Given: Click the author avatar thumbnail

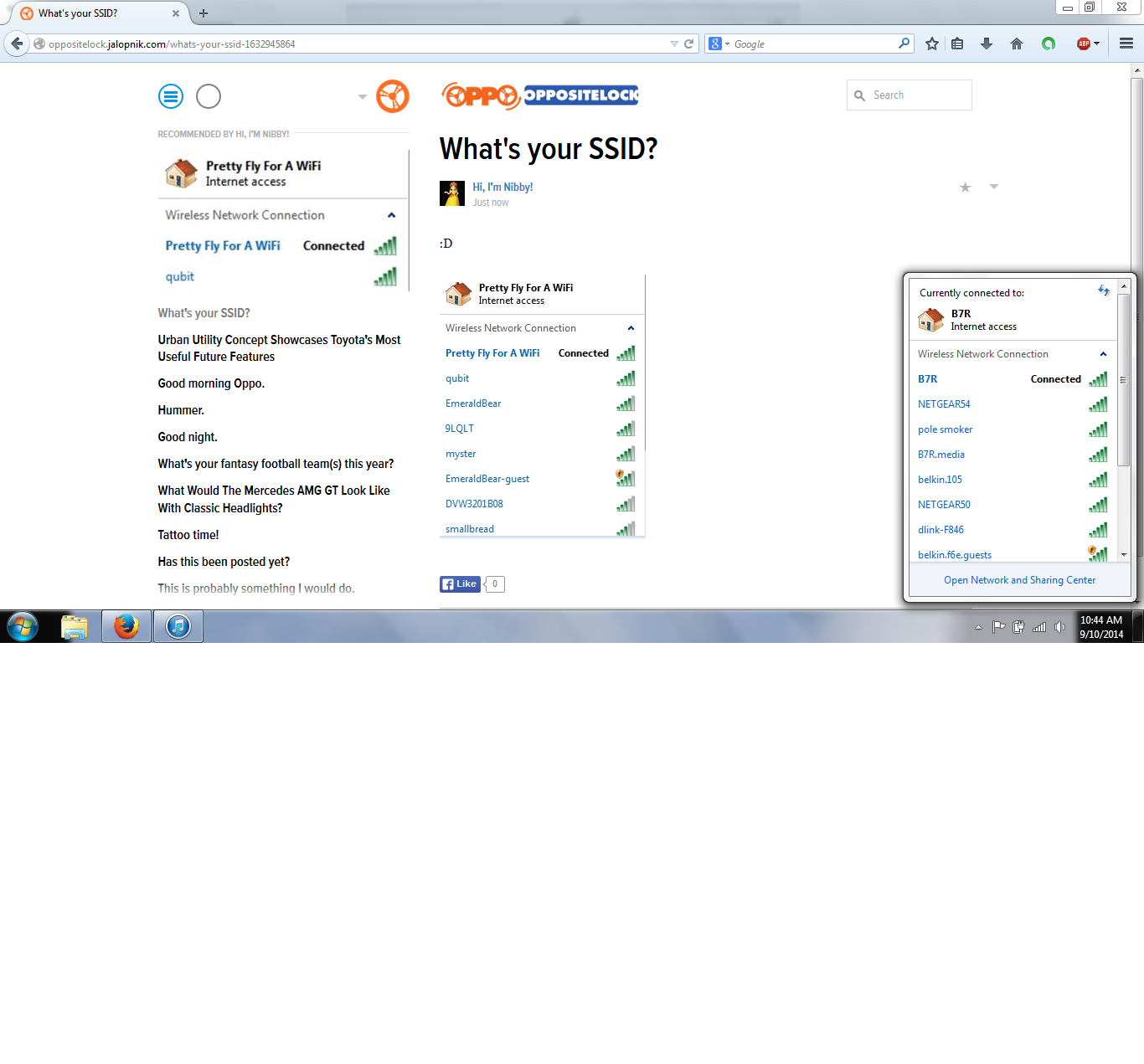Looking at the screenshot, I should click(452, 193).
